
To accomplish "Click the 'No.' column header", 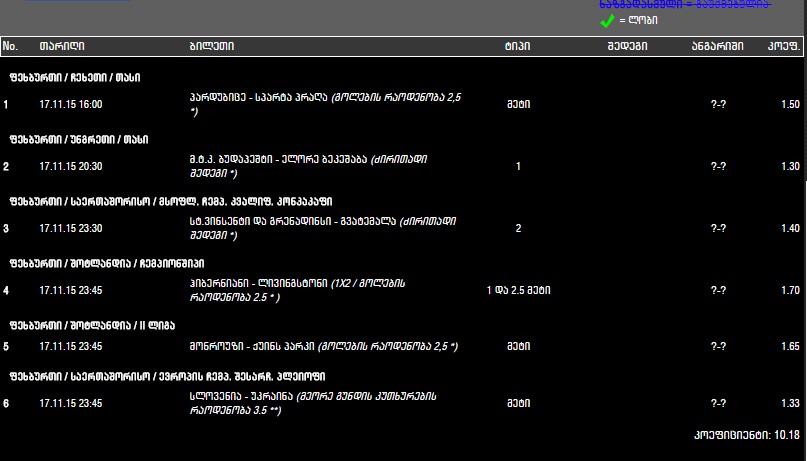I will tap(10, 46).
